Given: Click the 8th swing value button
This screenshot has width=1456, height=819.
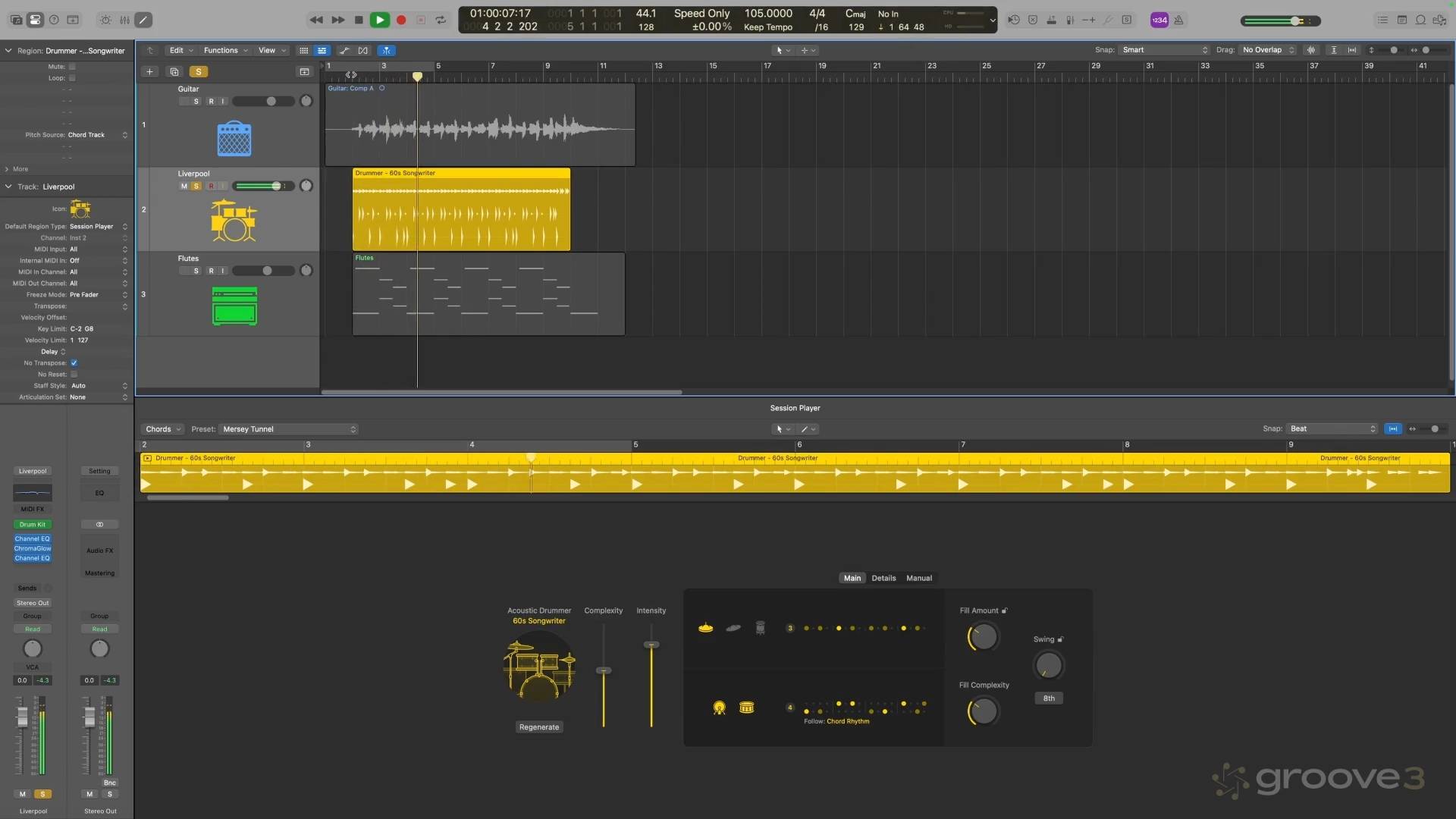Looking at the screenshot, I should (x=1049, y=698).
